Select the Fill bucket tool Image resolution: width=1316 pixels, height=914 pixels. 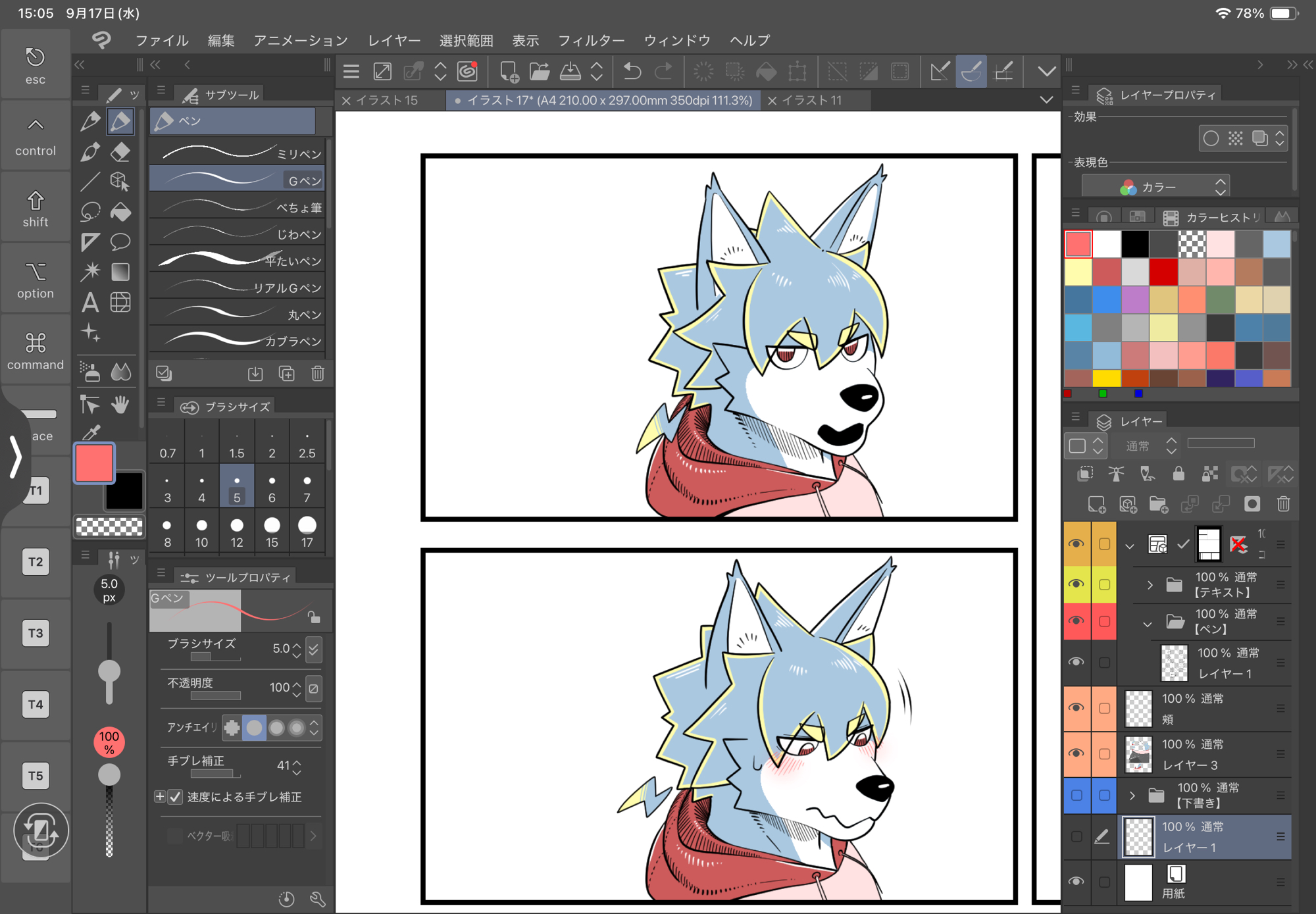click(120, 212)
